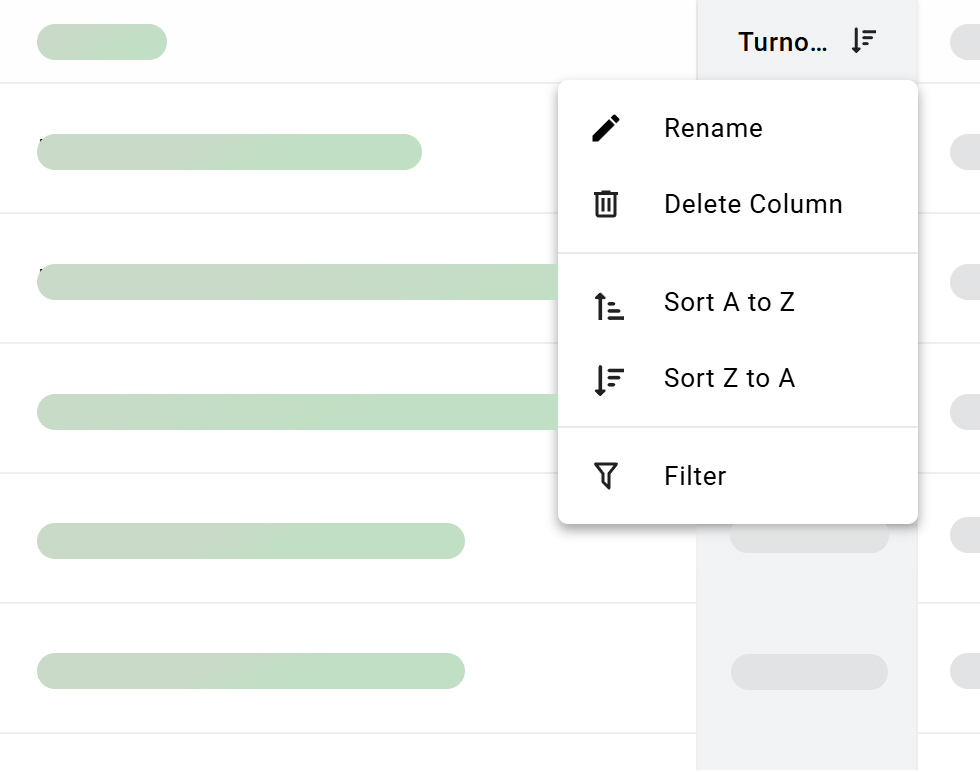This screenshot has height=772, width=980.
Task: Click the ascending sort icon in menu
Action: pos(608,306)
